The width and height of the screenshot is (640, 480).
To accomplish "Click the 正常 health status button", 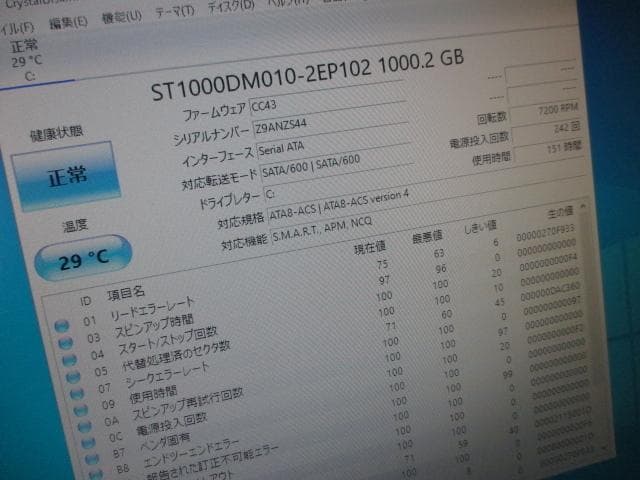I will click(66, 176).
